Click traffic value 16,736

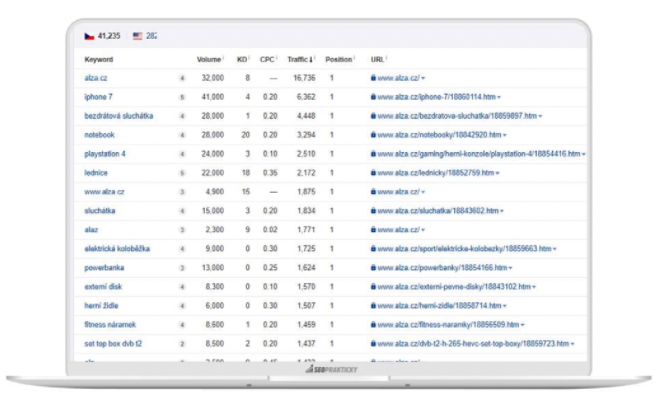pos(304,78)
